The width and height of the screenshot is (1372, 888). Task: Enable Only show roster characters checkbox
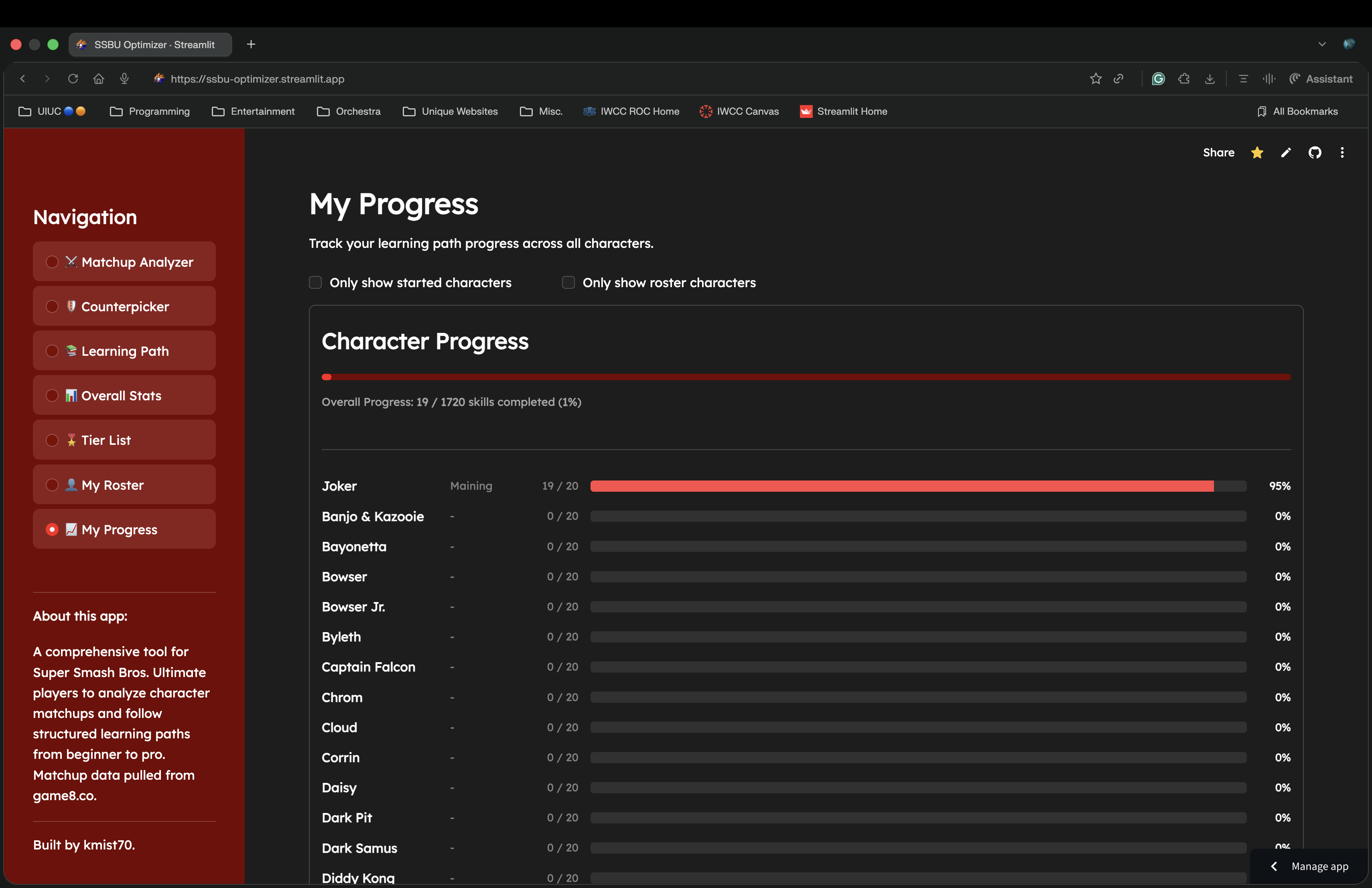click(568, 282)
